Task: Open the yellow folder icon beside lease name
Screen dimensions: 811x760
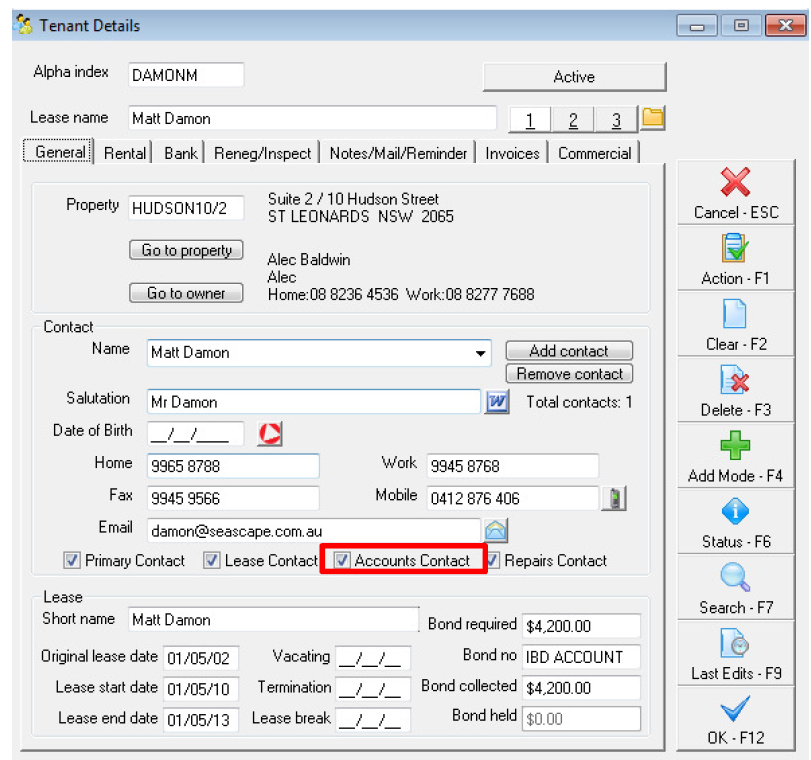Action: [x=653, y=118]
